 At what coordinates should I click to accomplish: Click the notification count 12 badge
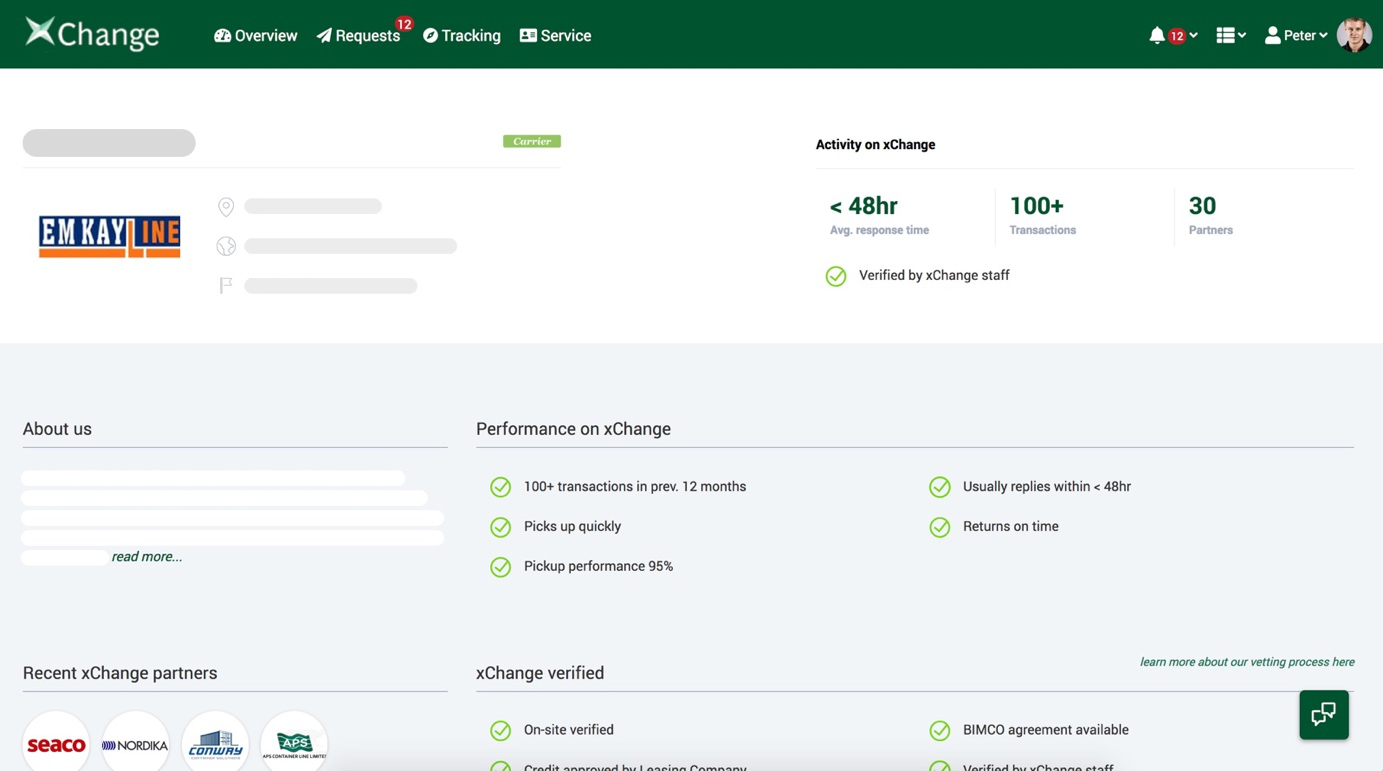coord(1177,36)
